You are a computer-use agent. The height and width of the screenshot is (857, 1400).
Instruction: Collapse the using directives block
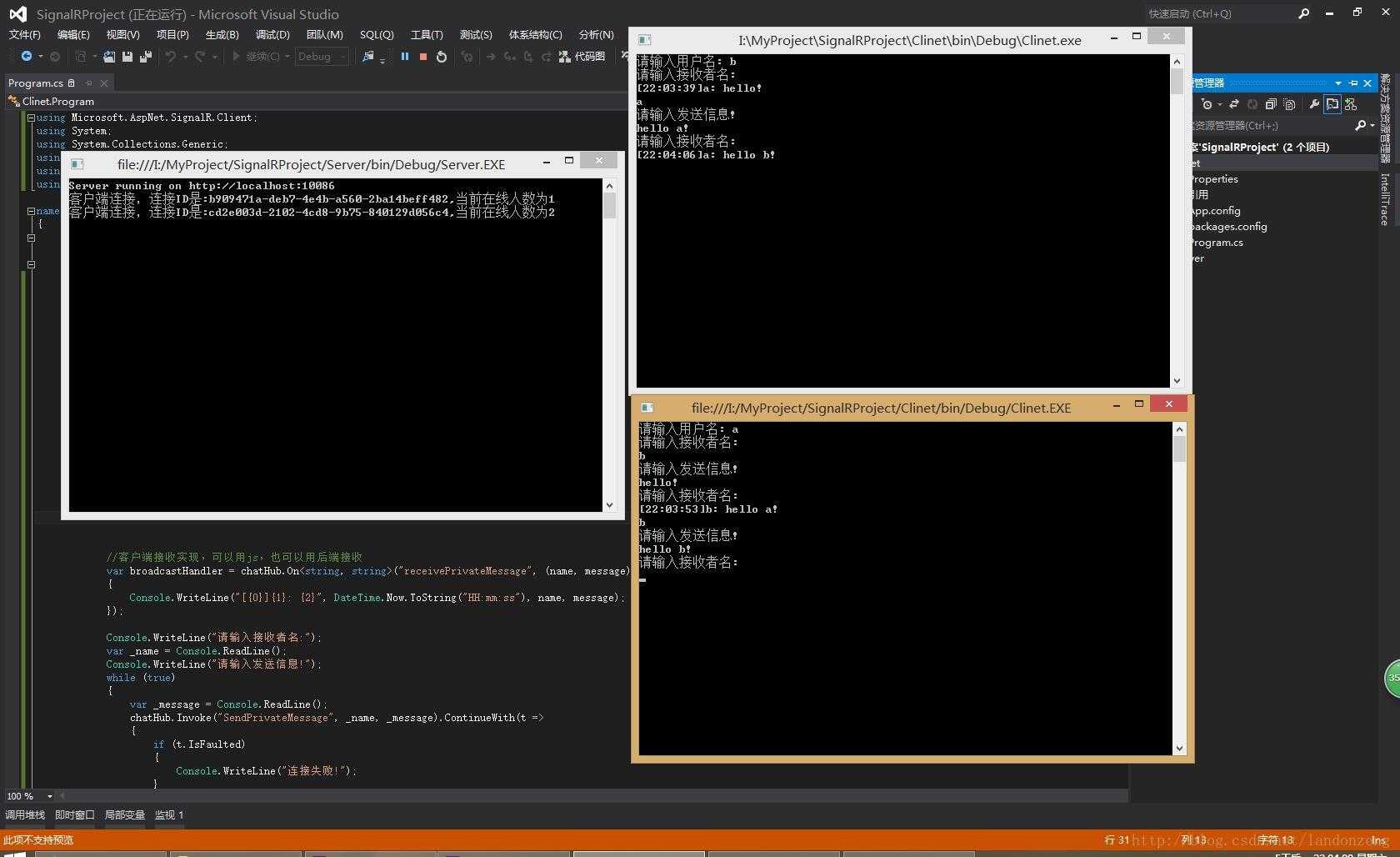coord(31,118)
